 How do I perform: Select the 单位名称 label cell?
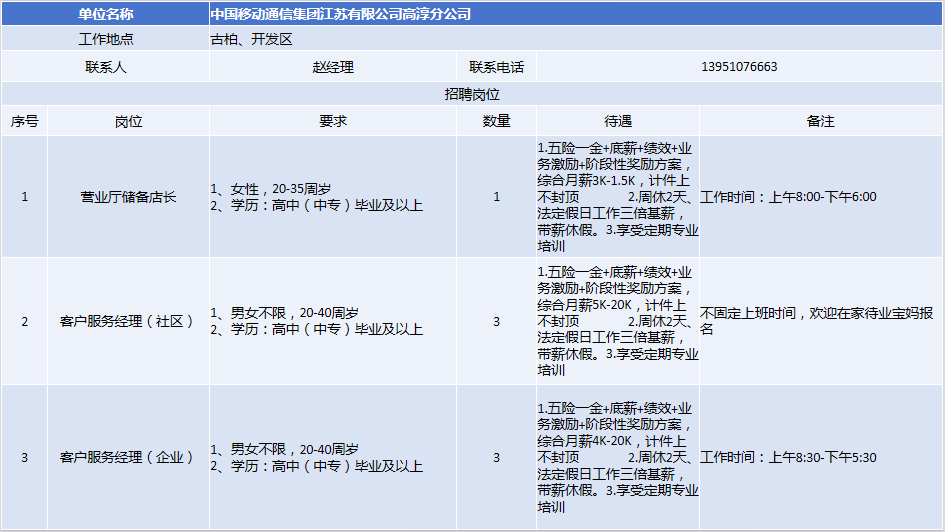(x=105, y=14)
